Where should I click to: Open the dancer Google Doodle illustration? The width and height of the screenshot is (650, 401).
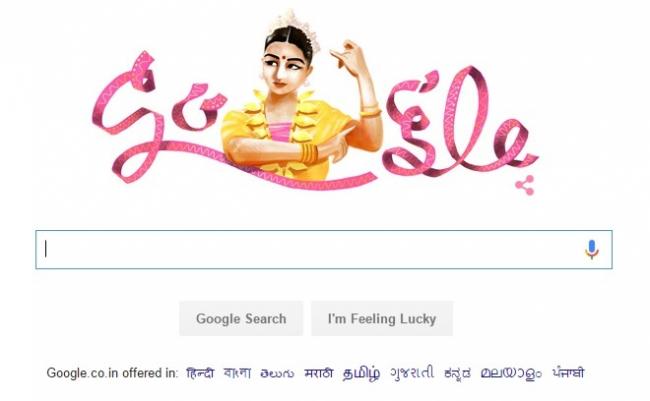(x=315, y=101)
